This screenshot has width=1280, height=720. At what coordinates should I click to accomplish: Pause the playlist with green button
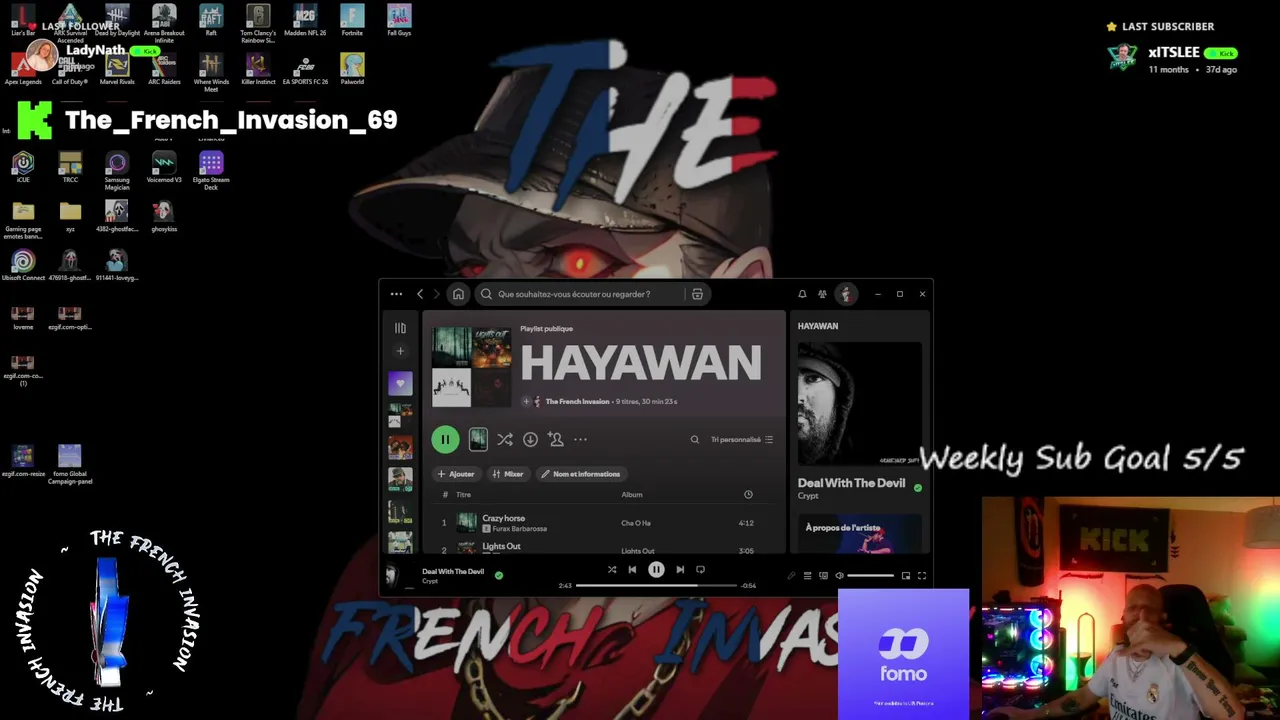pos(445,439)
